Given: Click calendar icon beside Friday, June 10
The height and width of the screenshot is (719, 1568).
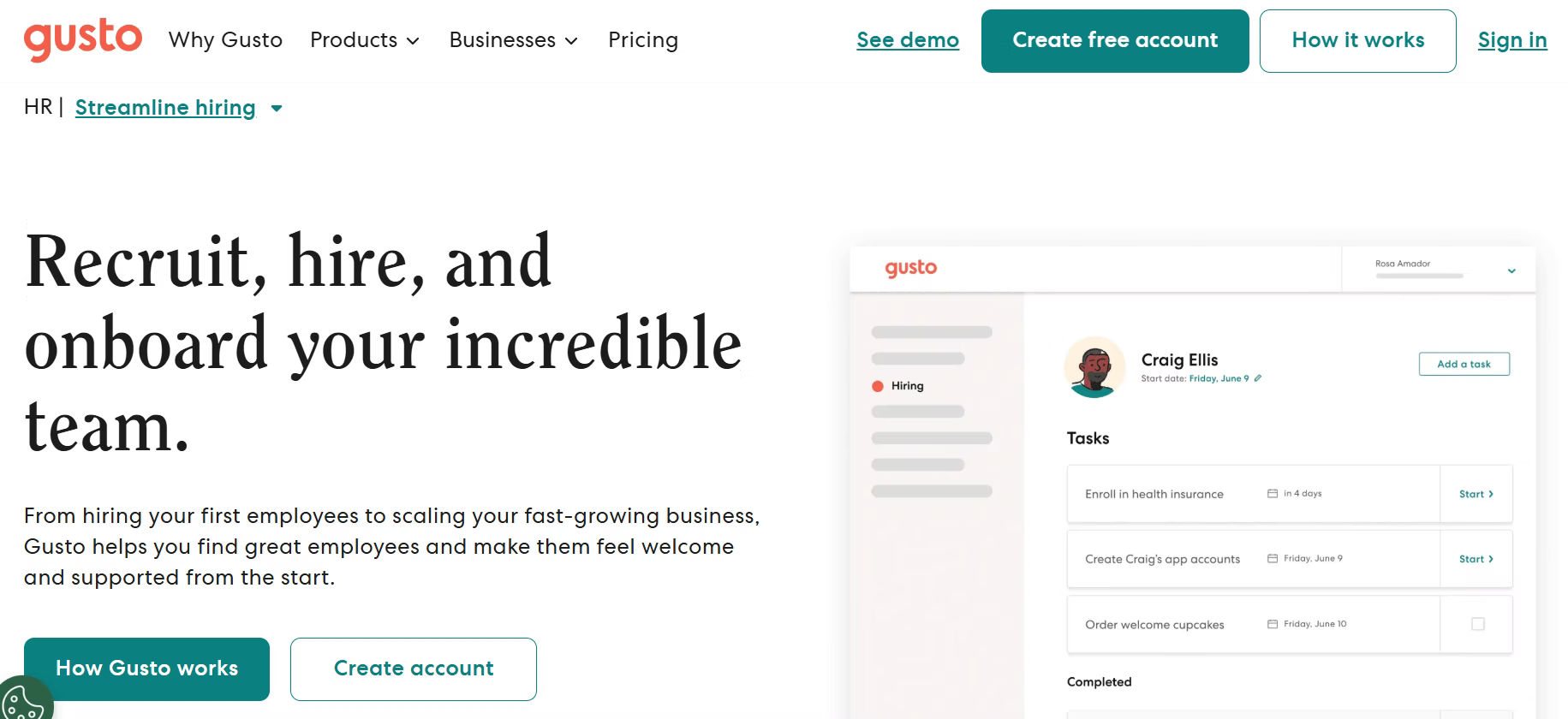Looking at the screenshot, I should (x=1273, y=624).
